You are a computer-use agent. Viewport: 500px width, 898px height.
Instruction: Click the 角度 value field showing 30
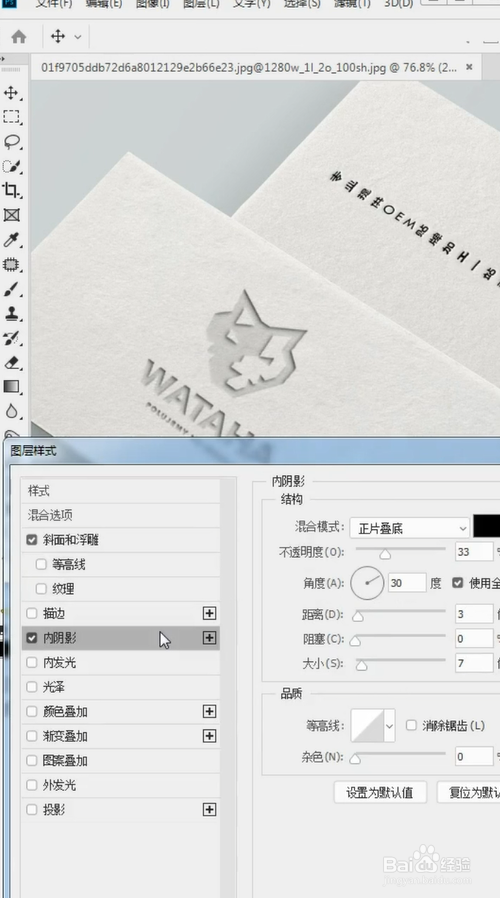tap(407, 583)
